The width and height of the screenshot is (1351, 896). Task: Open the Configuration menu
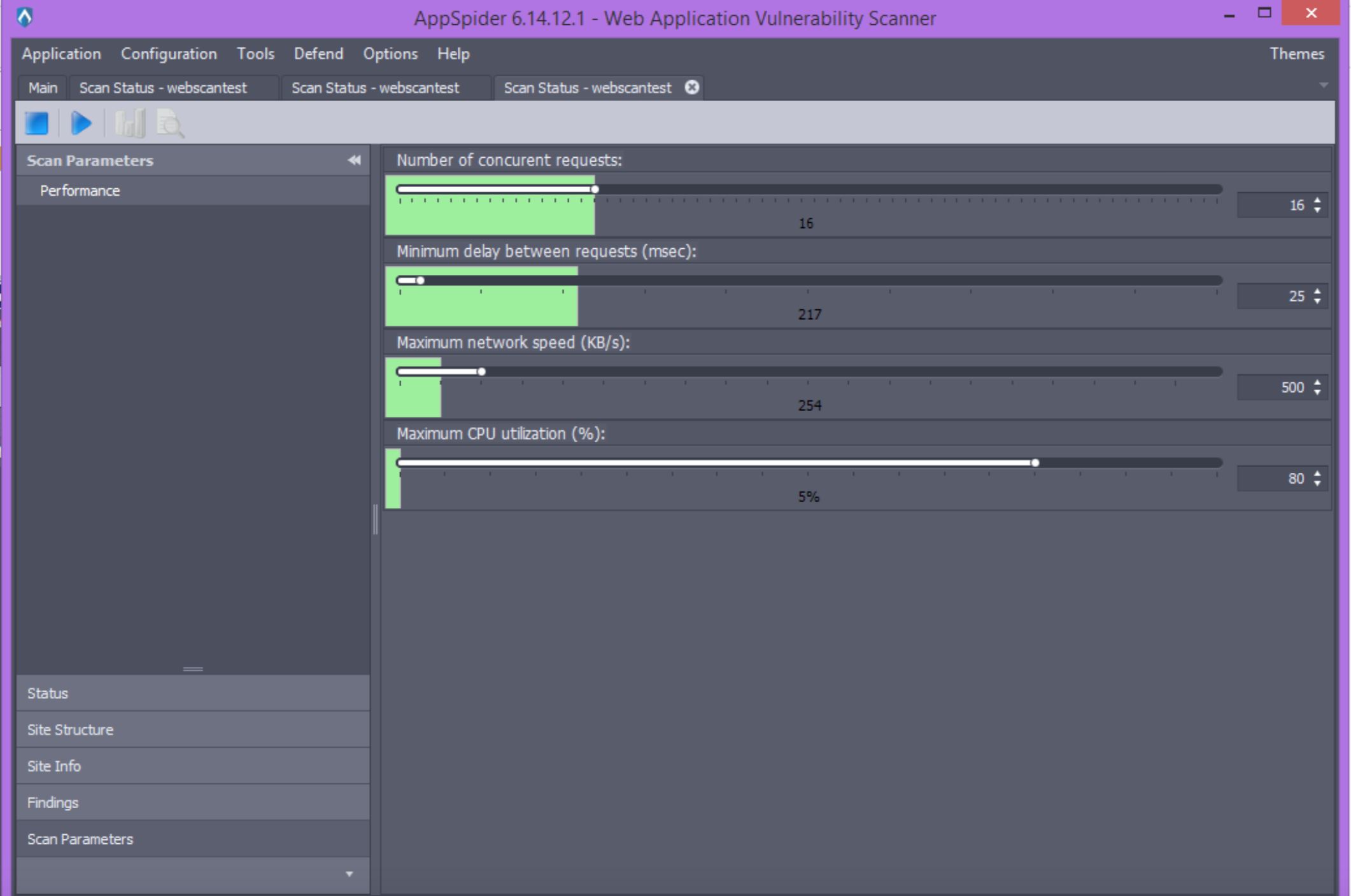[x=169, y=53]
